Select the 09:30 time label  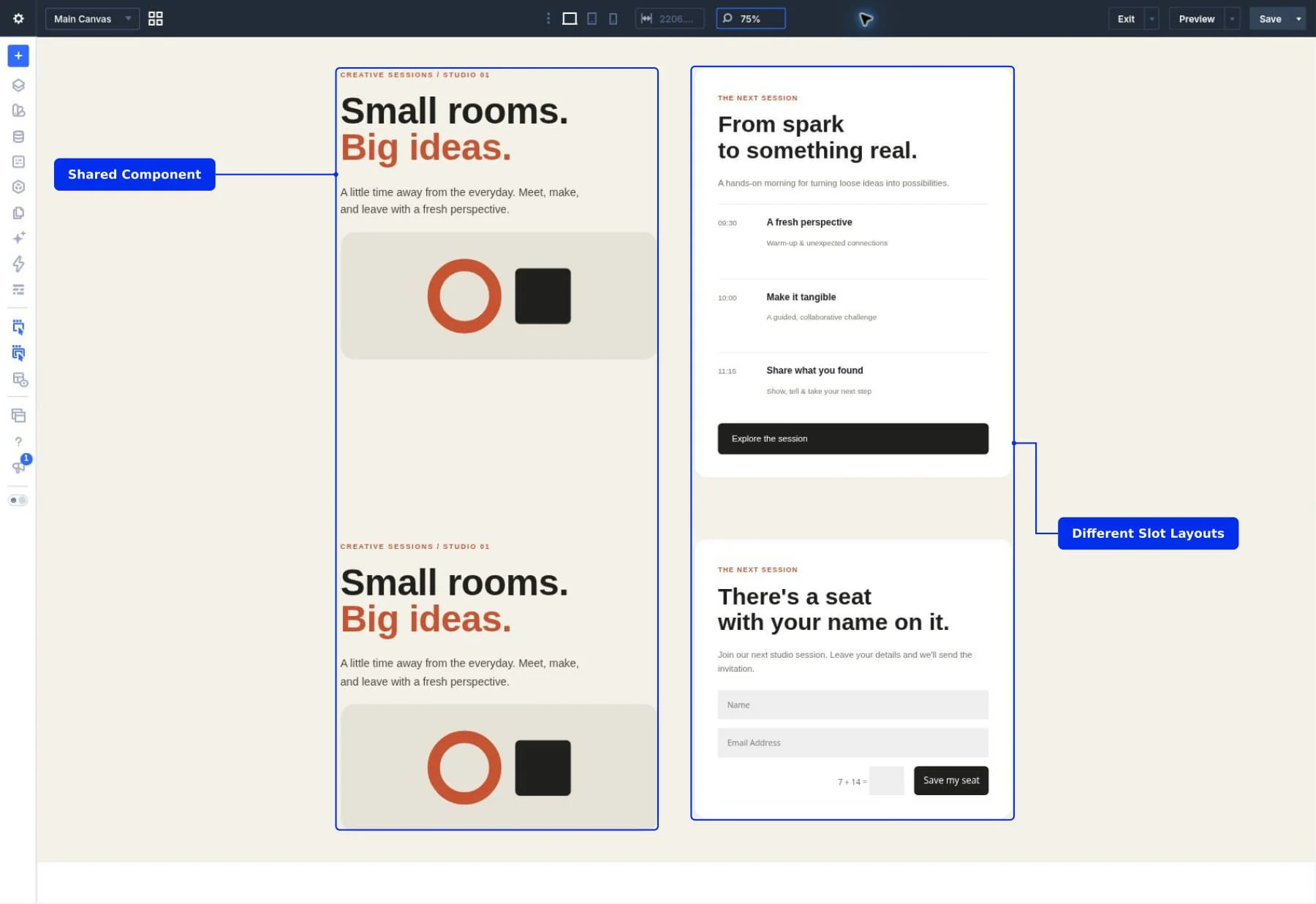(727, 223)
